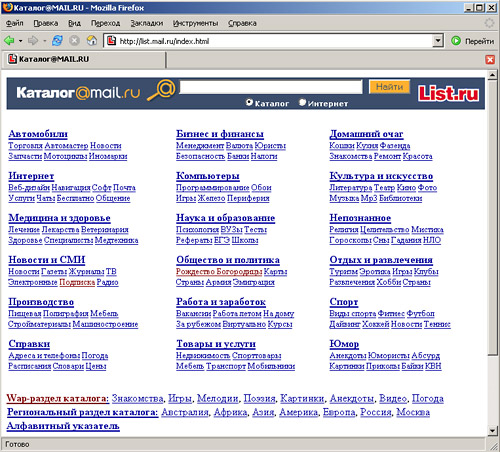The width and height of the screenshot is (500, 452).
Task: Open the НЛО subcategory link
Action: 432,240
